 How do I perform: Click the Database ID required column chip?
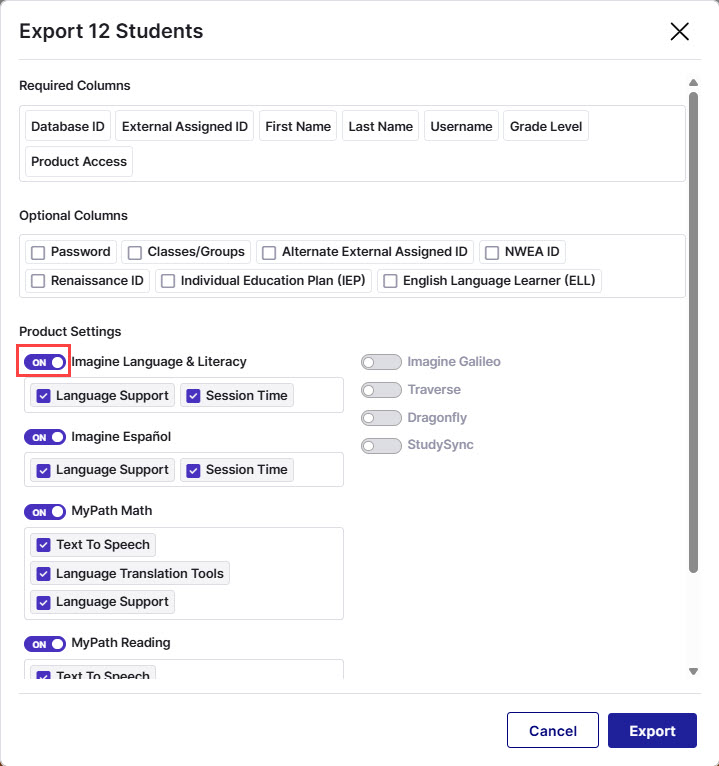pyautogui.click(x=68, y=127)
